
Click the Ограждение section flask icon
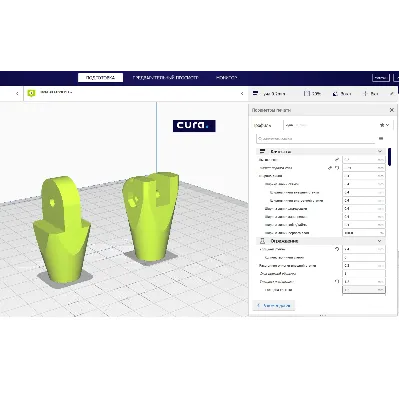click(262, 241)
